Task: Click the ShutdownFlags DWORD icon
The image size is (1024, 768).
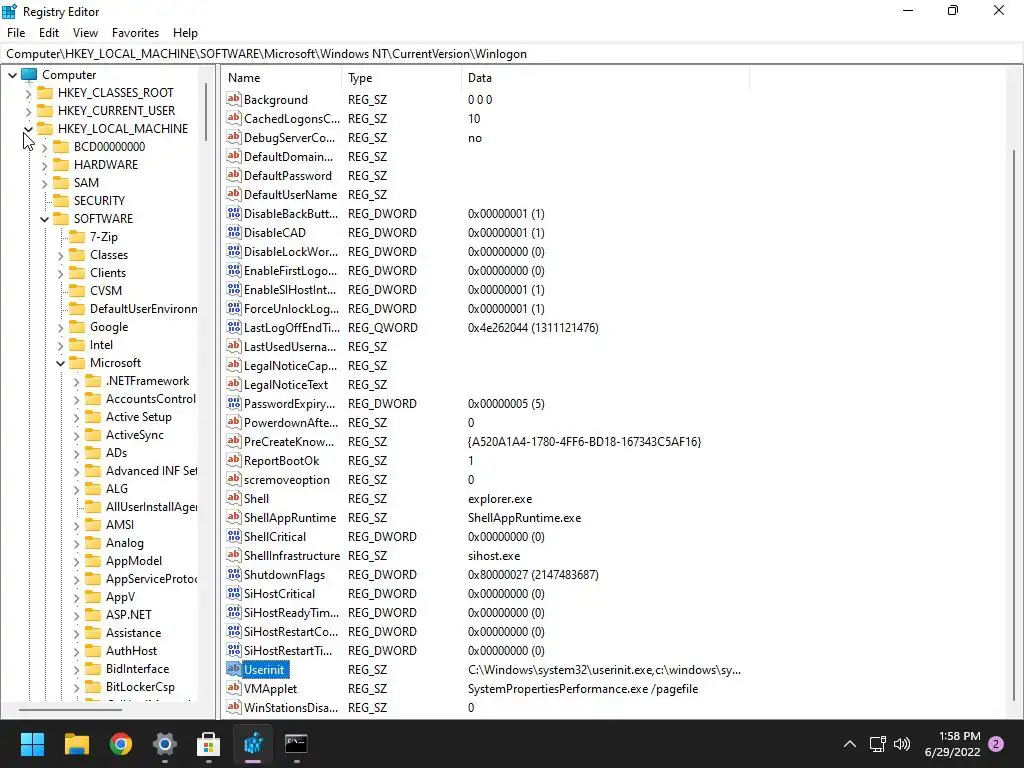Action: (234, 574)
